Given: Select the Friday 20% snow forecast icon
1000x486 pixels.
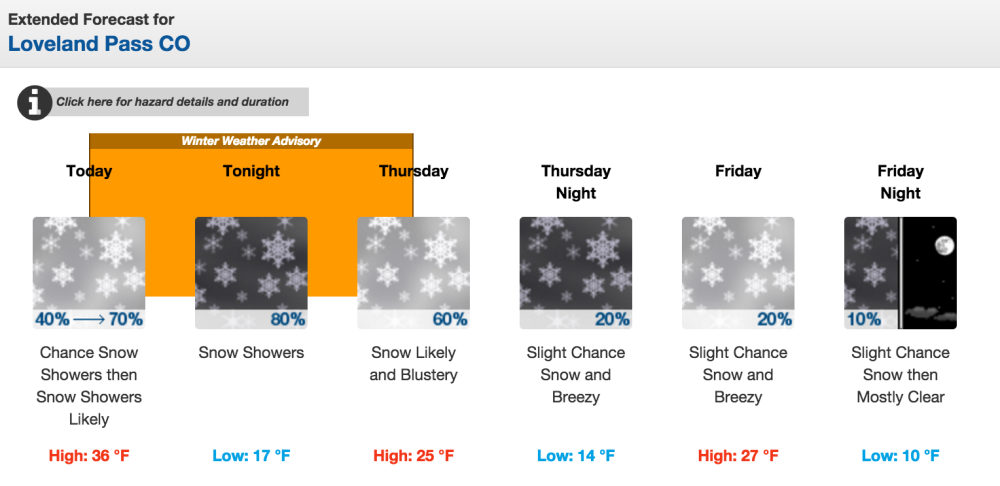Looking at the screenshot, I should [738, 273].
